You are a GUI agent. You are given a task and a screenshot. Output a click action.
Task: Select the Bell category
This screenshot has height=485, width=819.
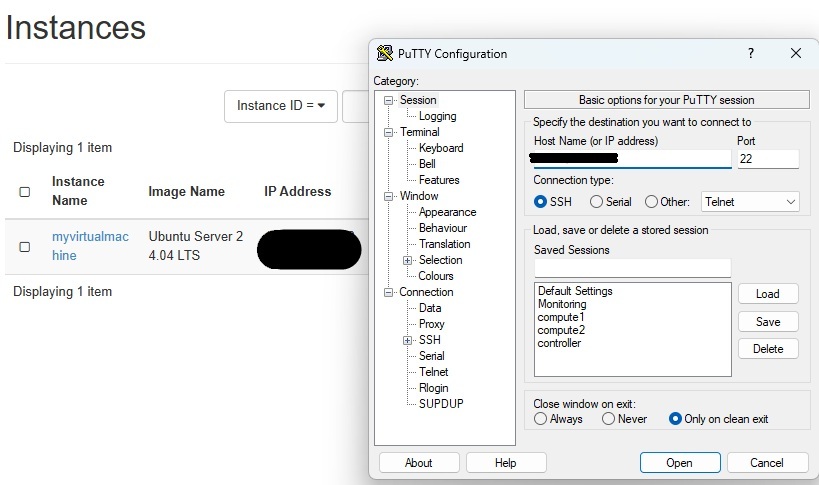427,164
